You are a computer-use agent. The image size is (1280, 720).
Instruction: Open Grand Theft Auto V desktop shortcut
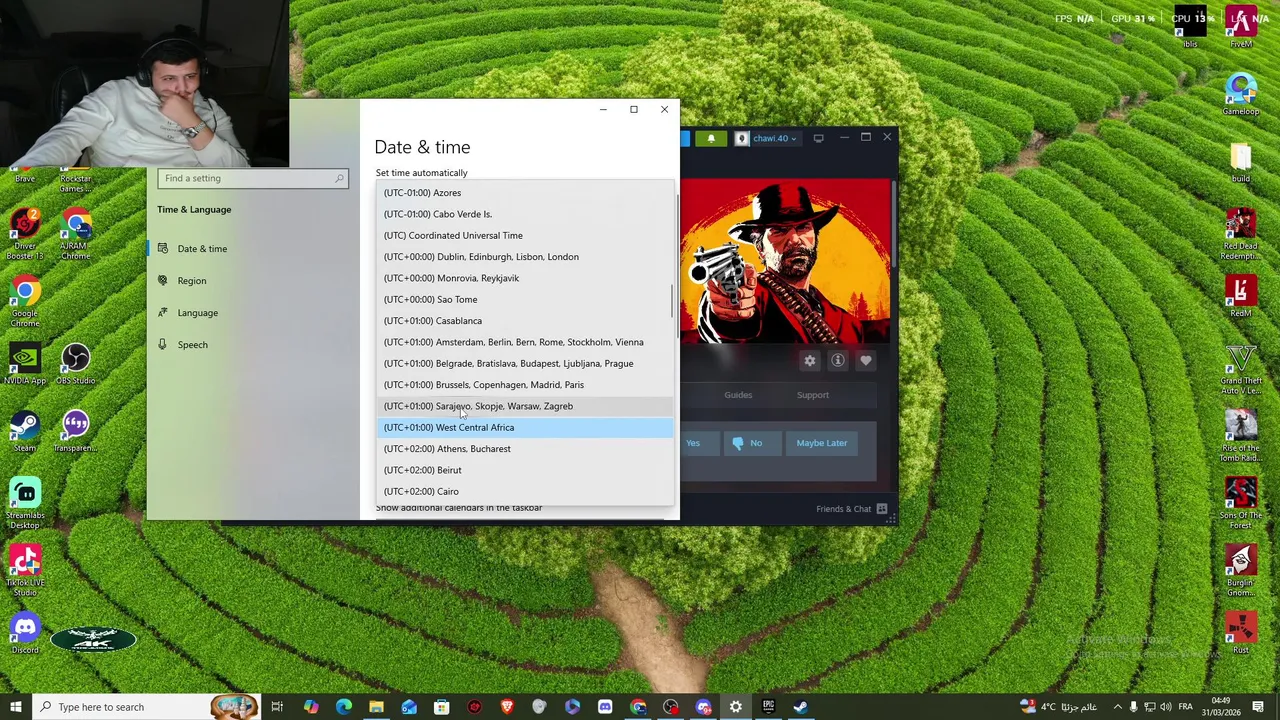pos(1241,368)
